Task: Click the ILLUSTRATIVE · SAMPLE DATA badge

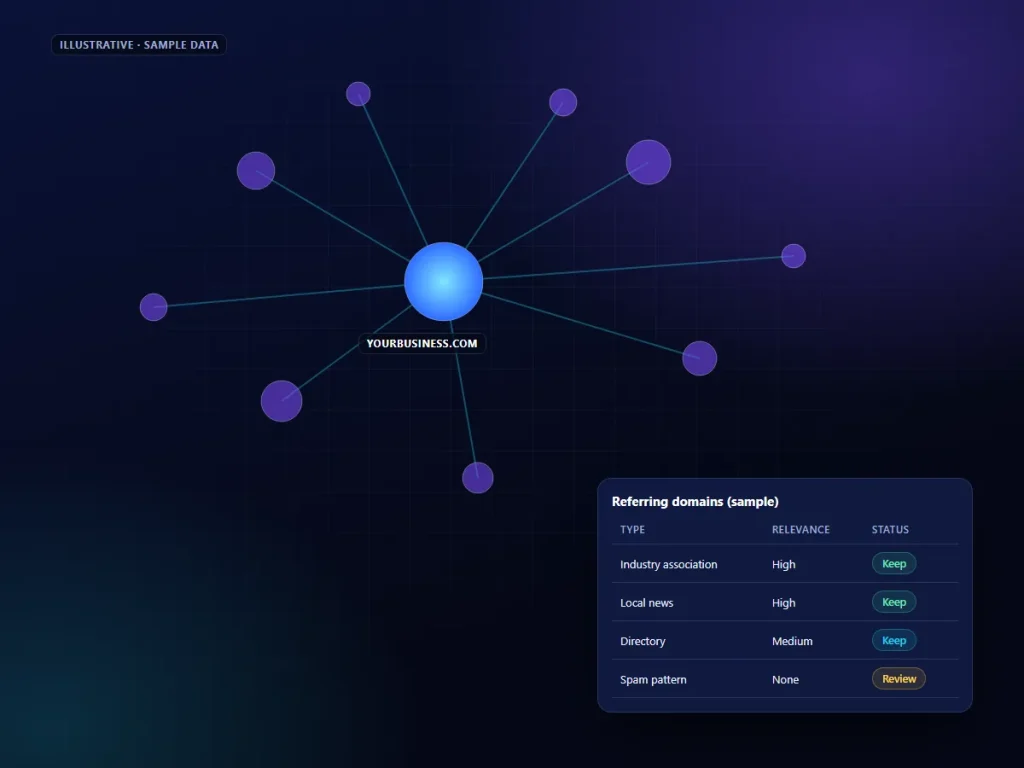Action: [139, 45]
